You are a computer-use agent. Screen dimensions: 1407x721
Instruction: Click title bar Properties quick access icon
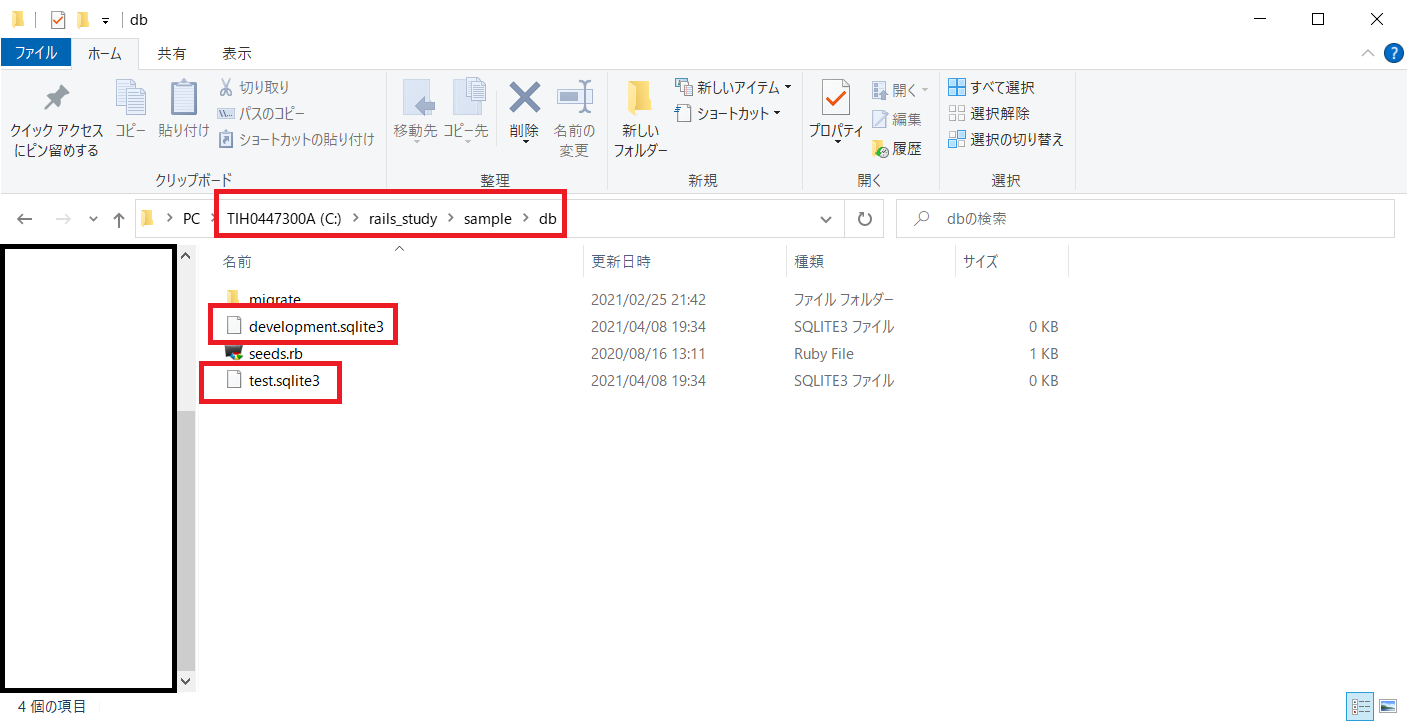click(57, 19)
